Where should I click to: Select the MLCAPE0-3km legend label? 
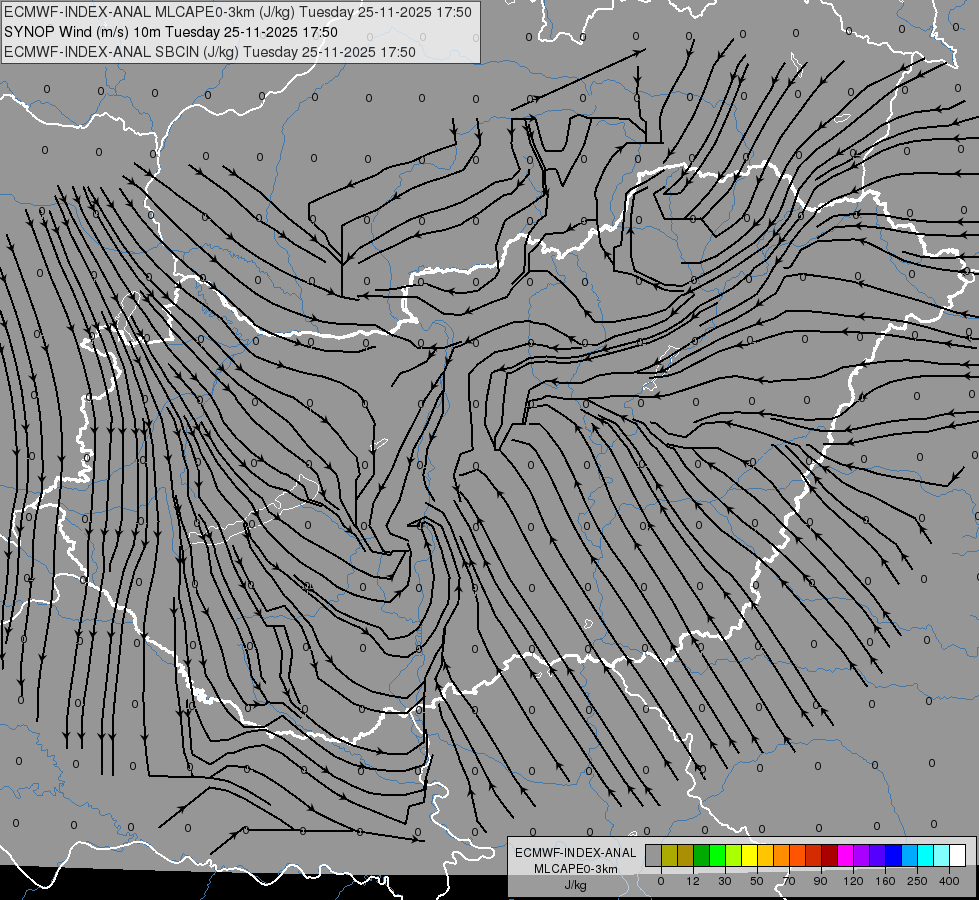click(576, 869)
